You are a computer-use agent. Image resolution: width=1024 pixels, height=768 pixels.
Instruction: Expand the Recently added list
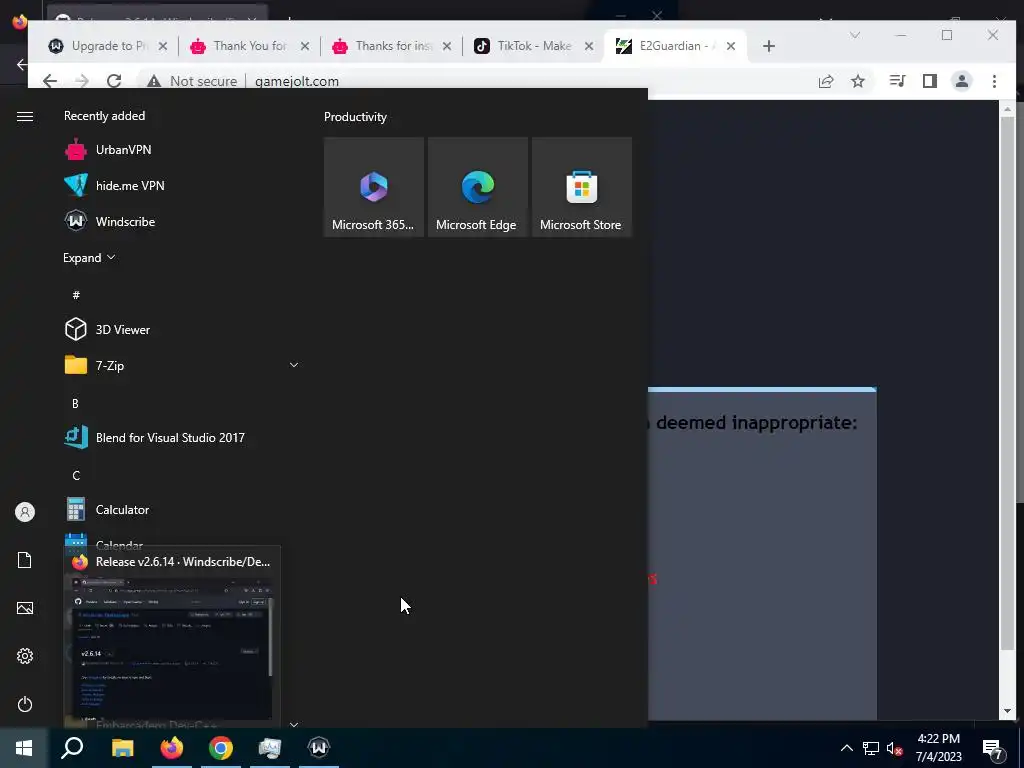click(x=89, y=258)
